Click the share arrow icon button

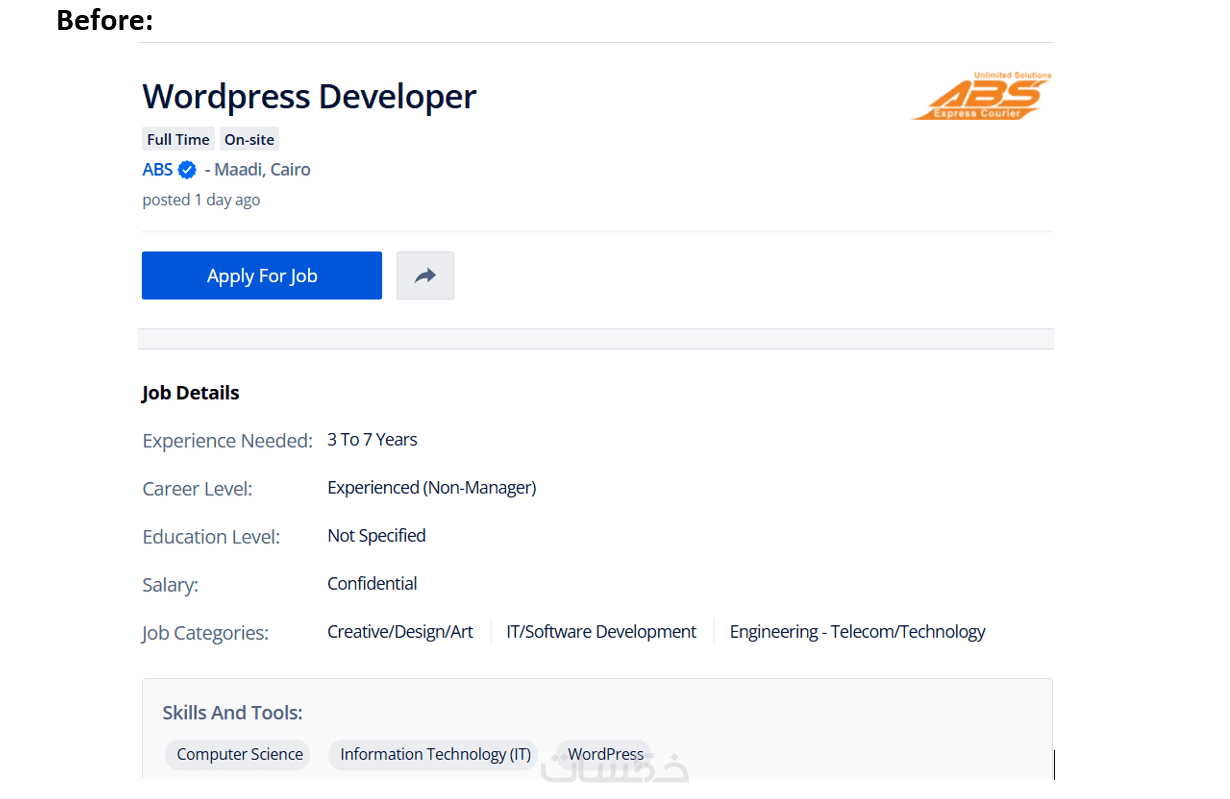425,275
